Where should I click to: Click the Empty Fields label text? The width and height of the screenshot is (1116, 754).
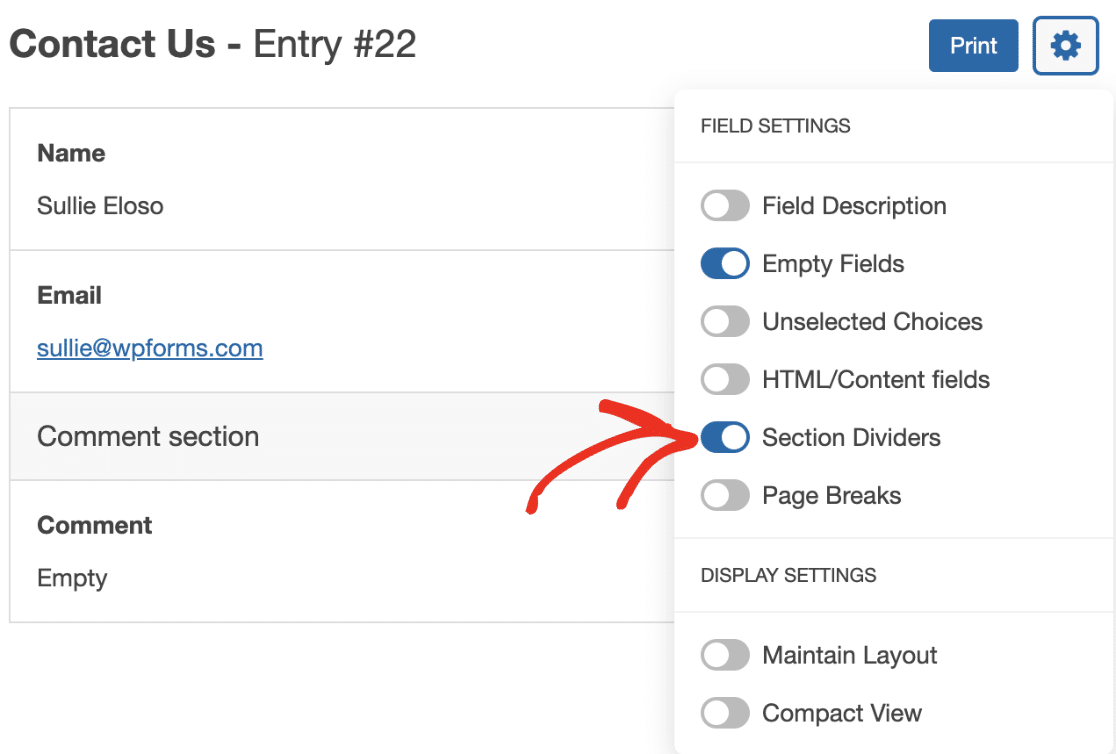click(833, 264)
